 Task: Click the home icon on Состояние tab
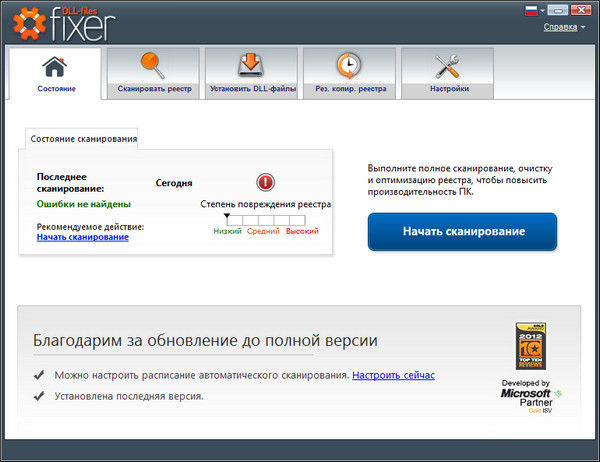(54, 67)
